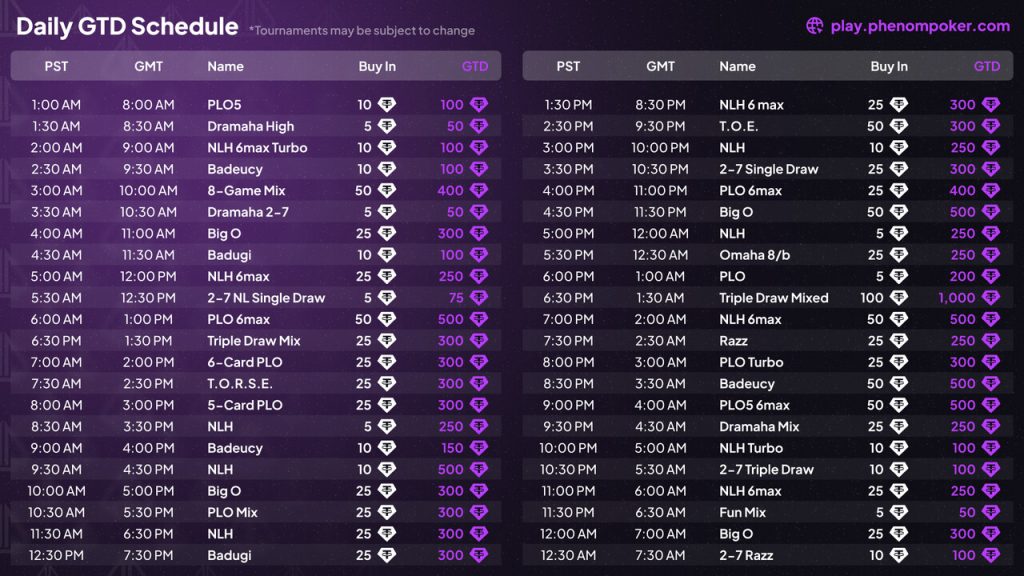
Task: Click the purple GTD coin in Triple Draw Mixed row
Action: pos(991,298)
